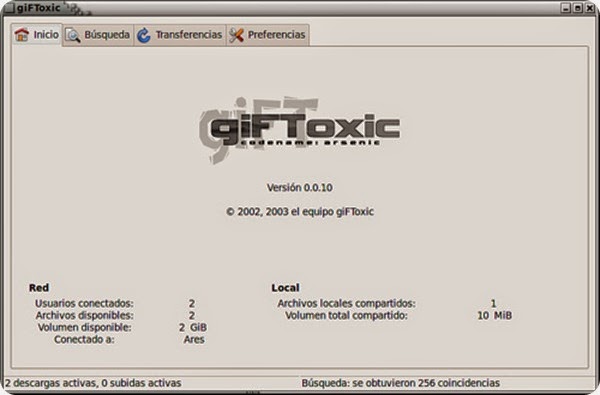
Task: Click 'Búsqueda: se obtuvieron 256 coincidencias' status
Action: (401, 383)
